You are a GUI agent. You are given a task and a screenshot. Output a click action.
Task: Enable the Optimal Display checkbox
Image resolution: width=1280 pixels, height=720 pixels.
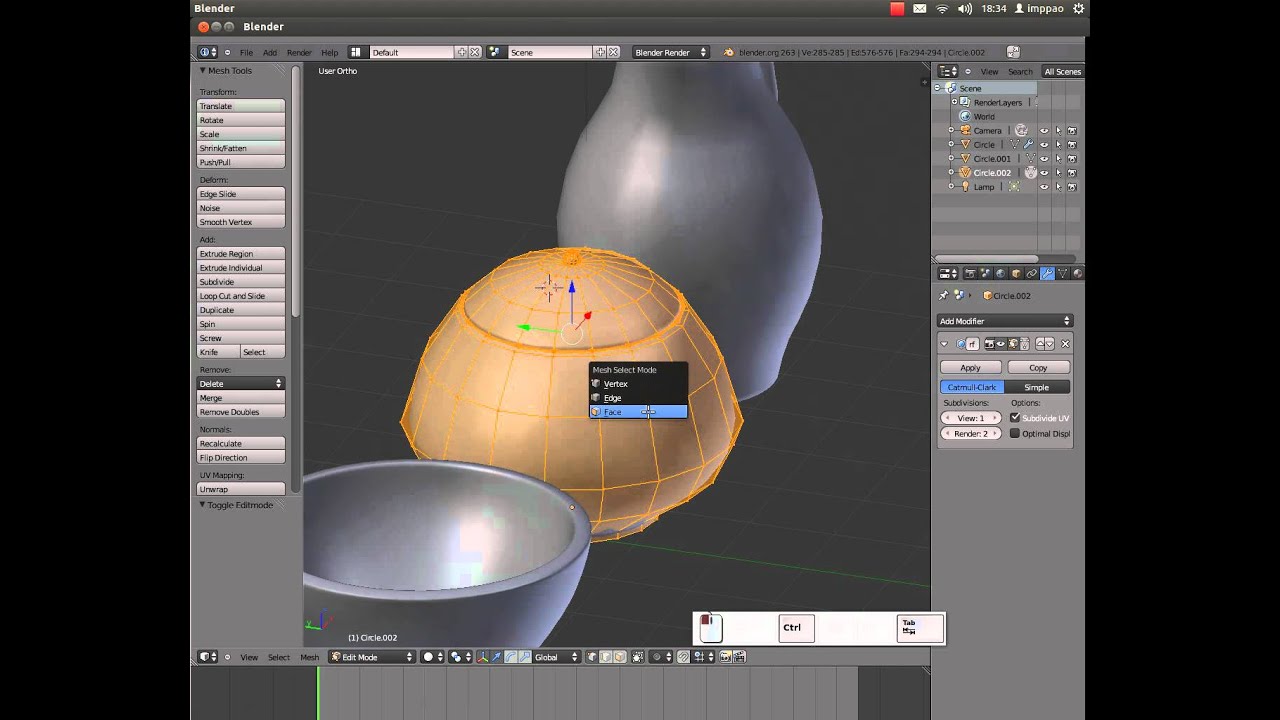pyautogui.click(x=1015, y=433)
